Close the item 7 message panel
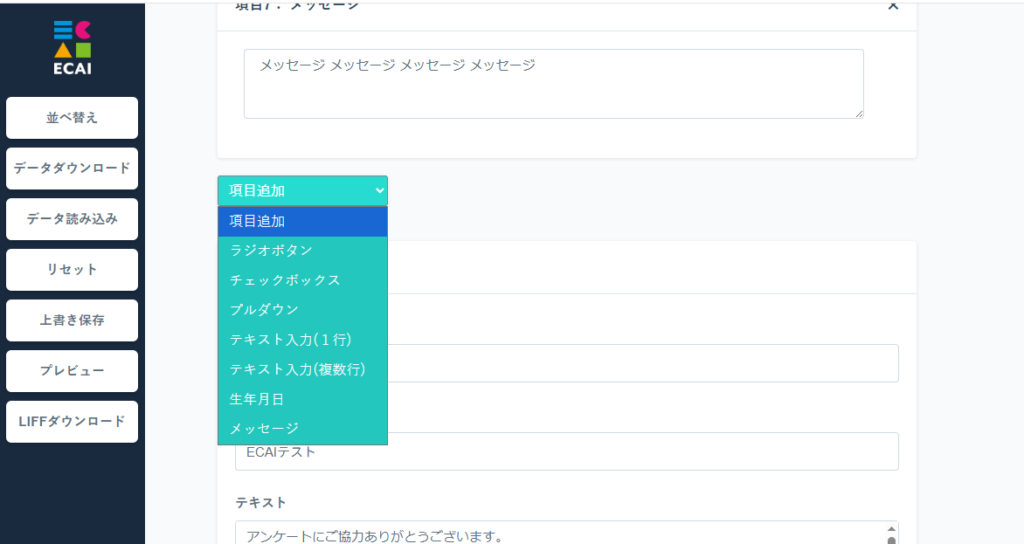 tap(892, 6)
